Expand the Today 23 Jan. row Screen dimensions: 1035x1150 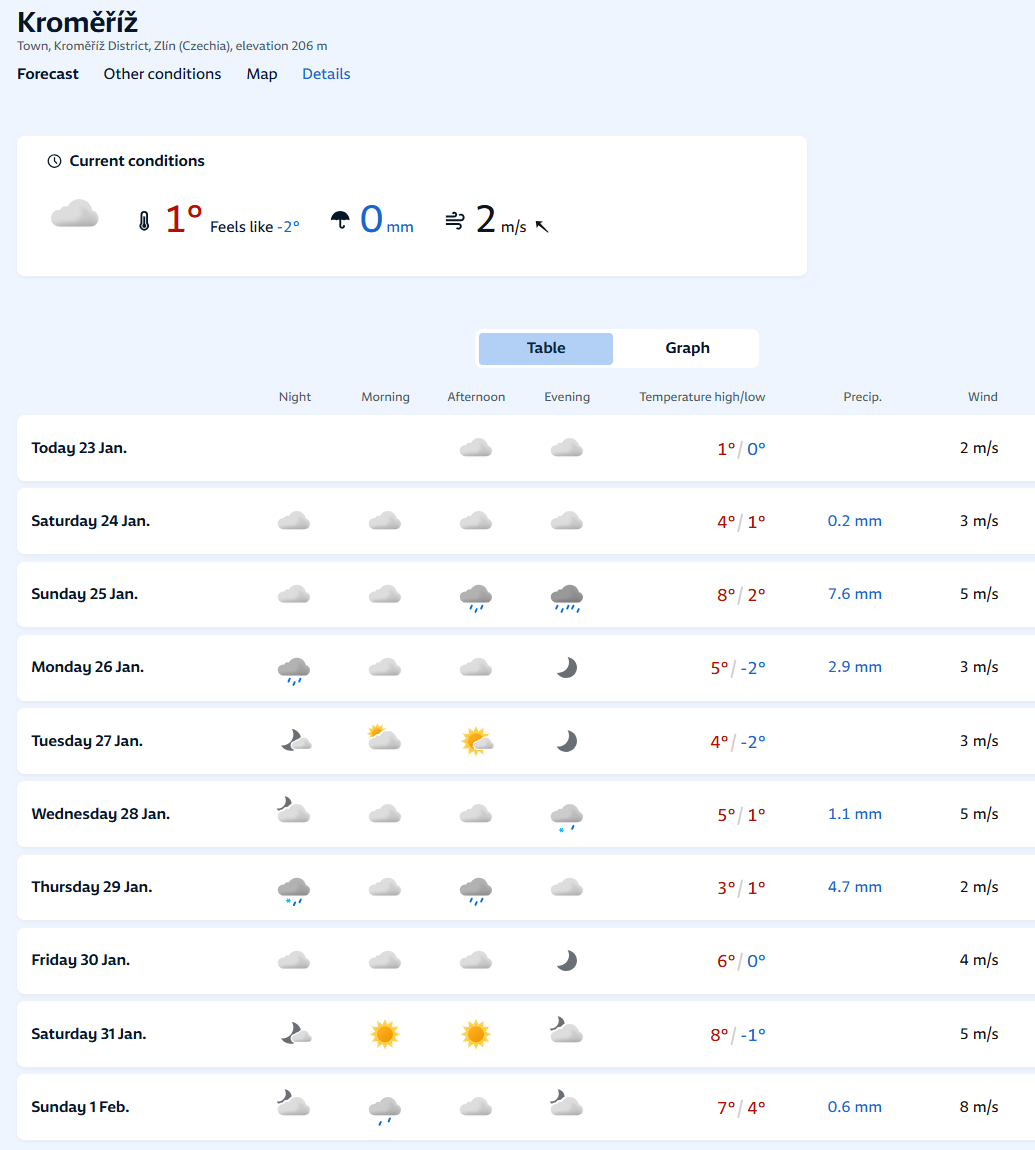click(x=79, y=448)
